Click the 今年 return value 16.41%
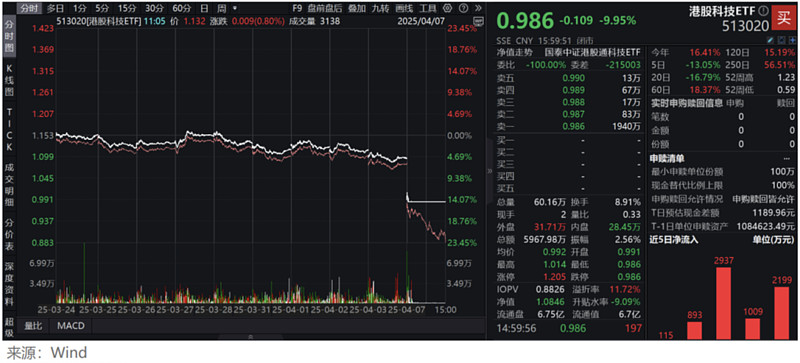Viewport: 800px width, 363px height. (705, 53)
